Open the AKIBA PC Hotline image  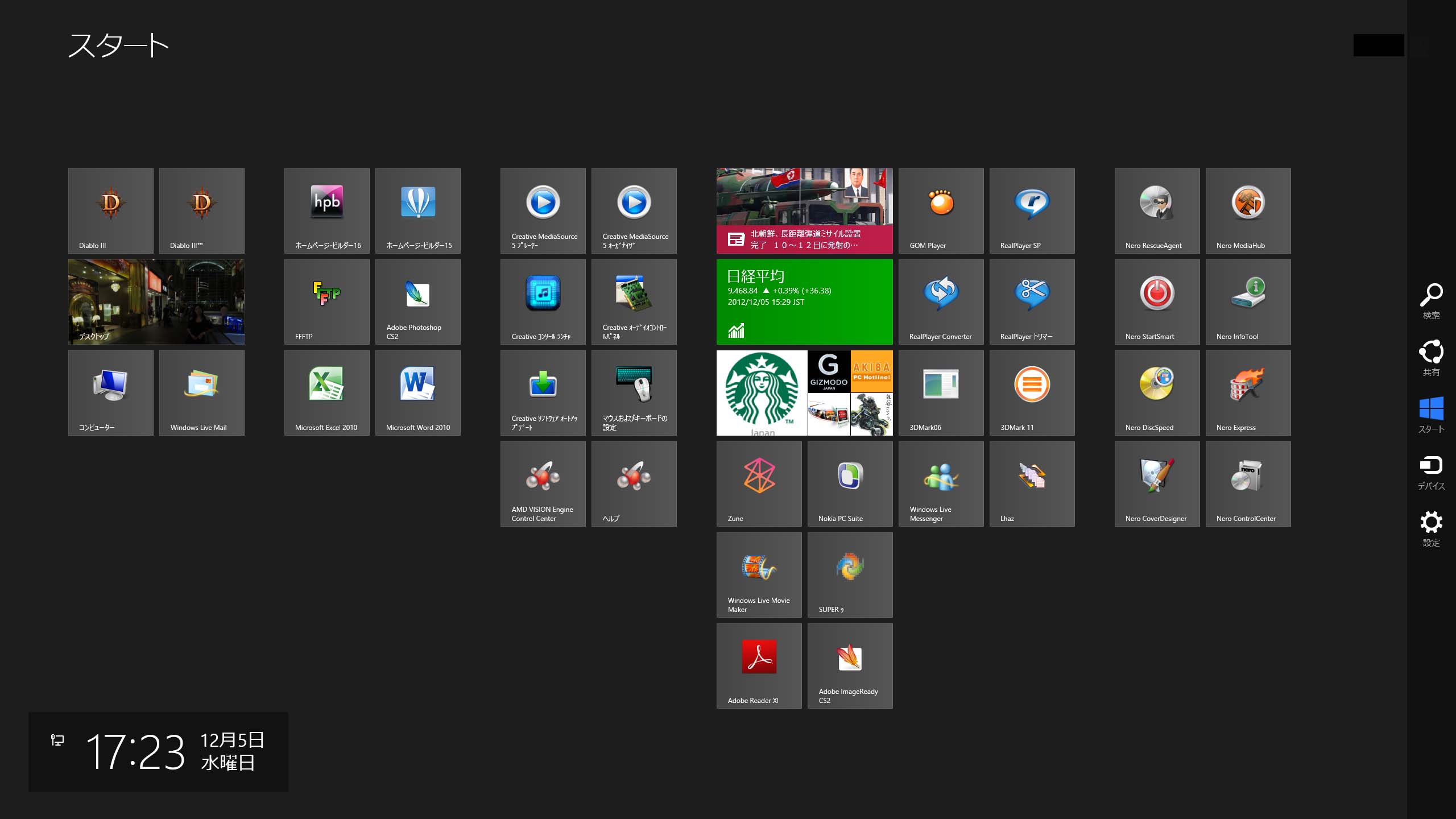click(x=872, y=371)
